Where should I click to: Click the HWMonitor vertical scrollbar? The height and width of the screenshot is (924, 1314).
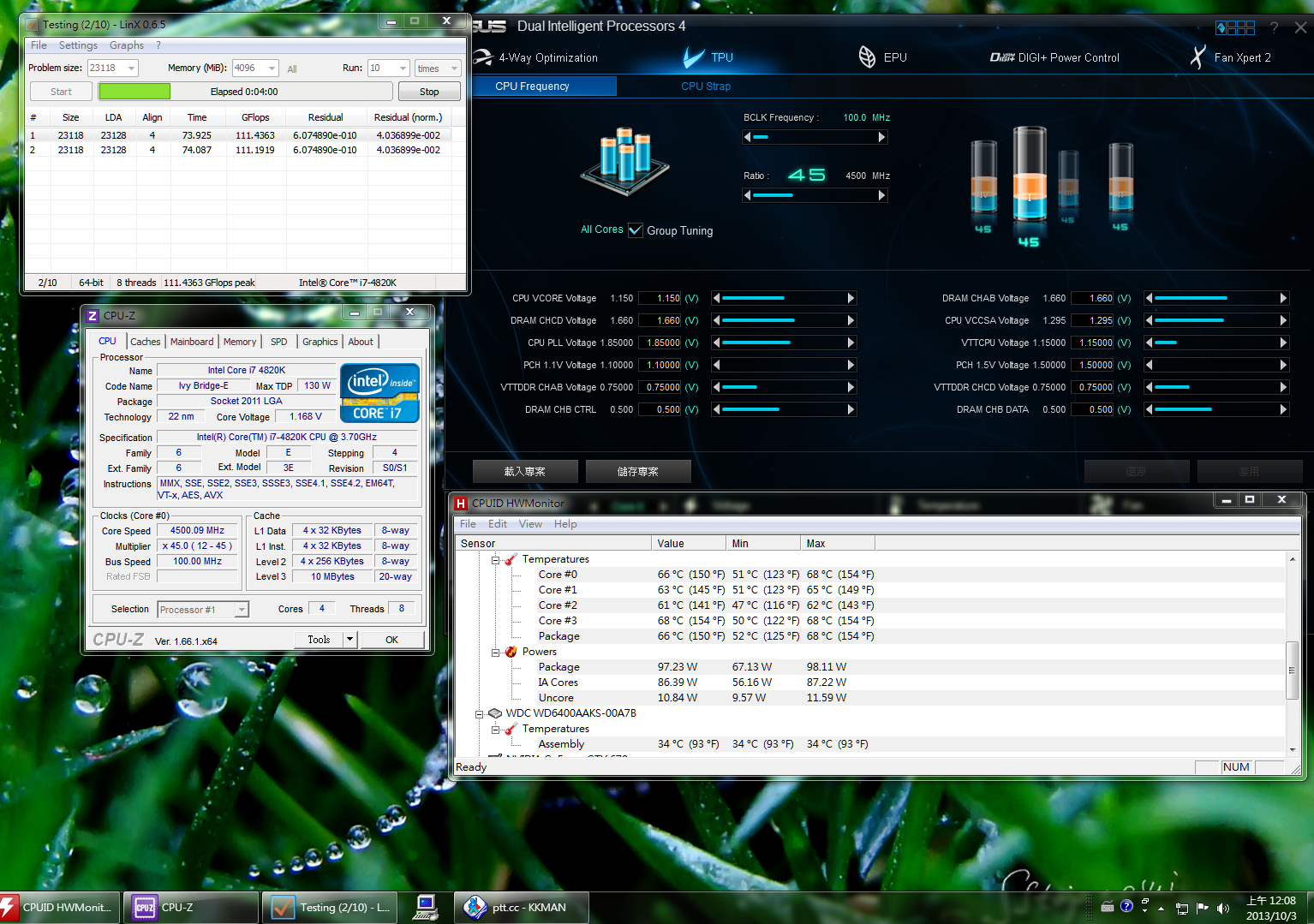[x=1293, y=654]
